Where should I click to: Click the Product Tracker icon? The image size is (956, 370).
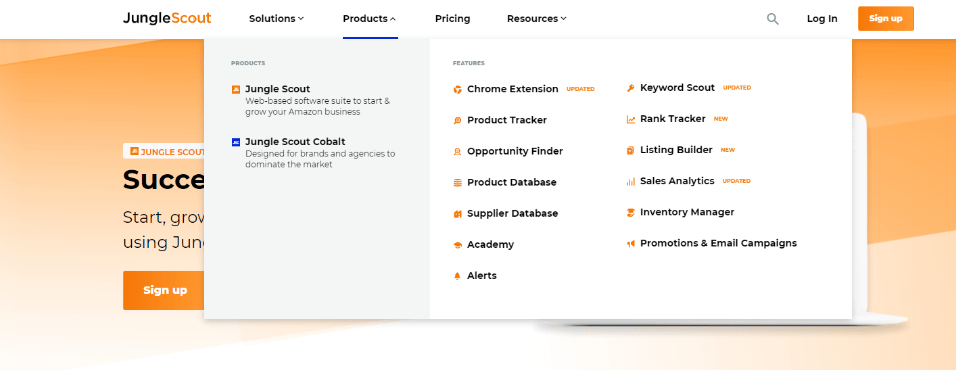457,121
